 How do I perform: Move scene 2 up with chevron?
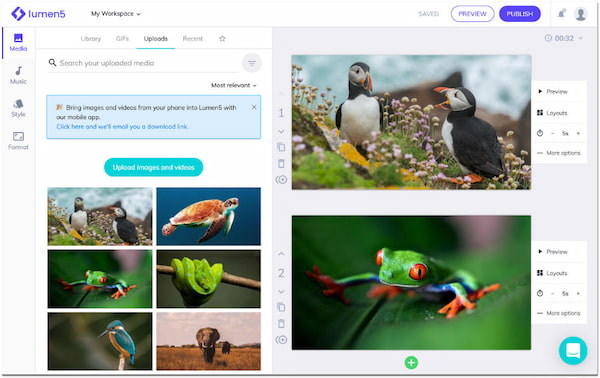coord(281,254)
